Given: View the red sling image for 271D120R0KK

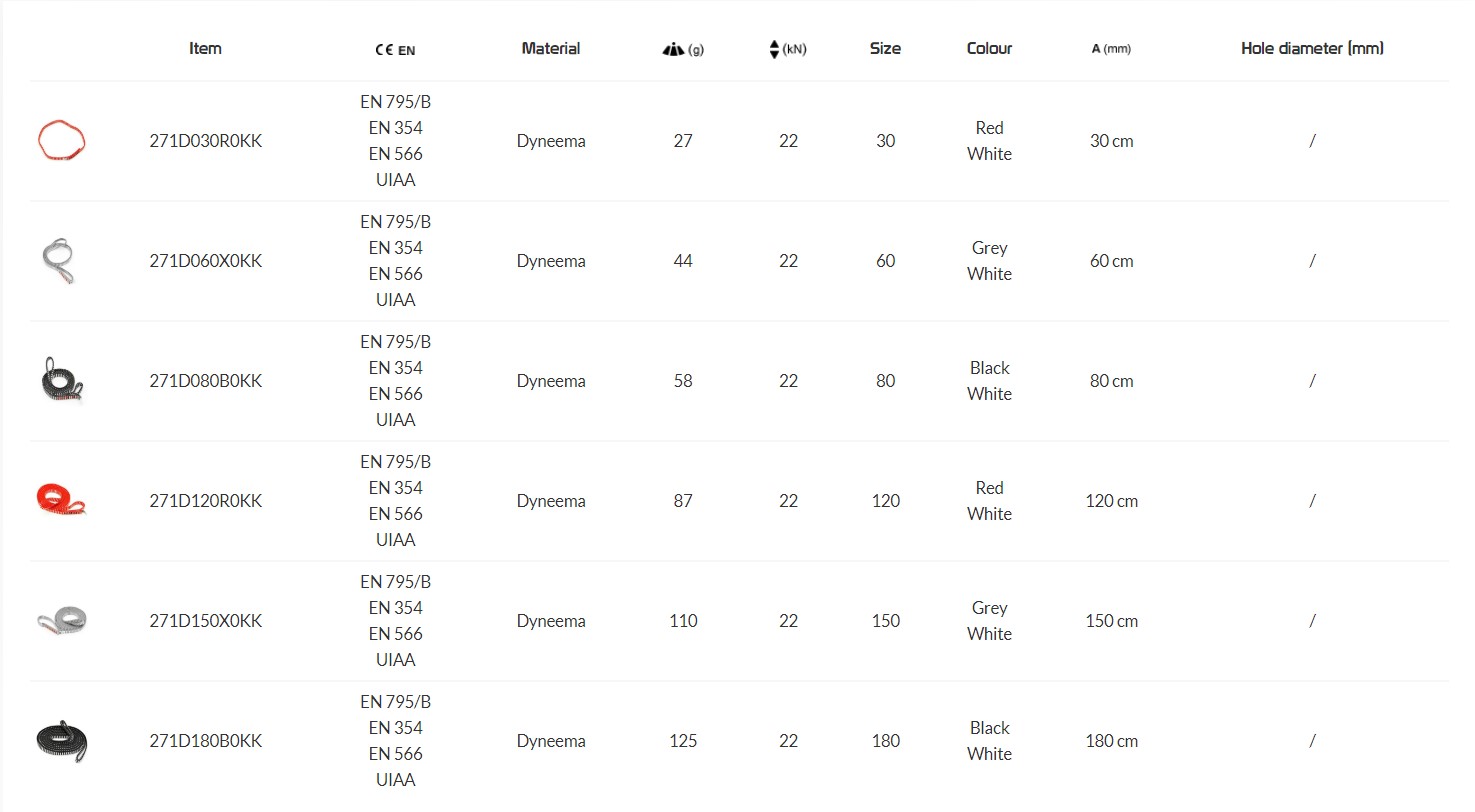Looking at the screenshot, I should pyautogui.click(x=62, y=499).
